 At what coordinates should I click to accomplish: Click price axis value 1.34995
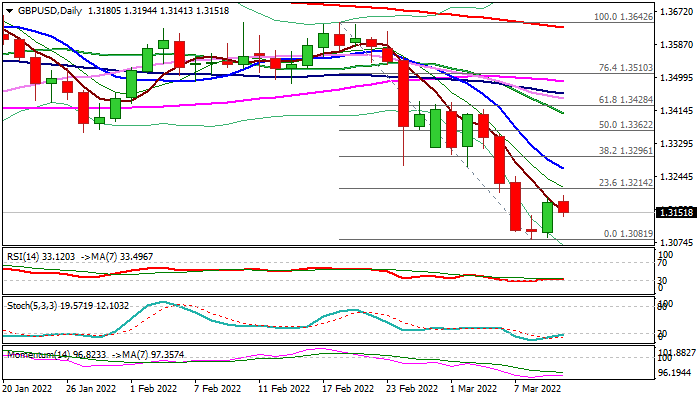677,78
